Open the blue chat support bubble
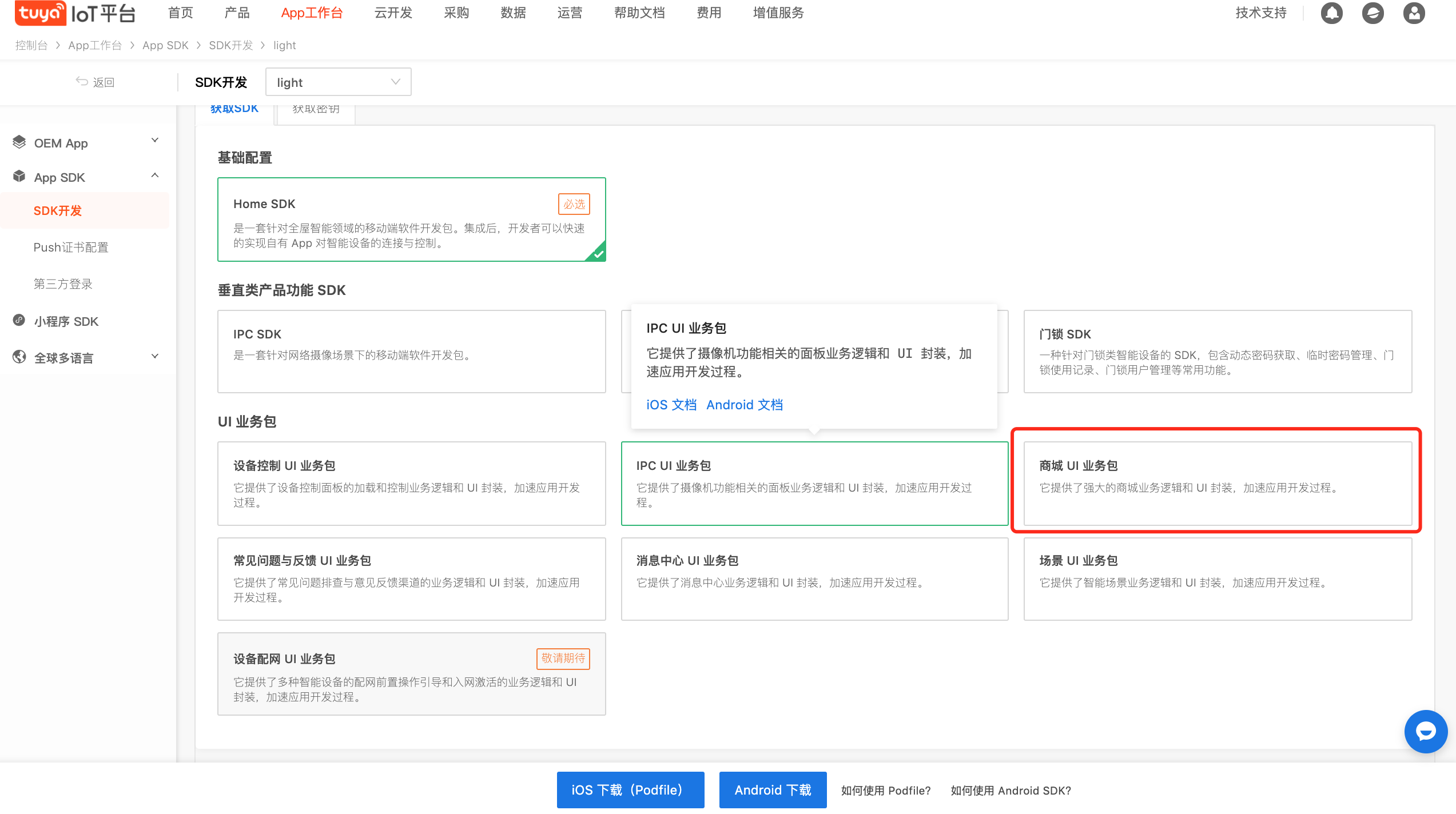This screenshot has width=1456, height=814. [x=1425, y=731]
